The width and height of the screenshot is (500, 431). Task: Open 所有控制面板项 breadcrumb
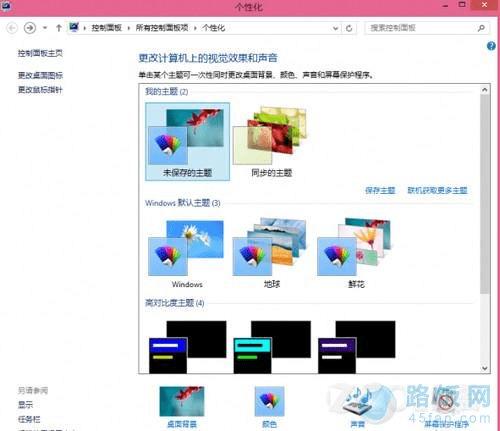click(162, 28)
